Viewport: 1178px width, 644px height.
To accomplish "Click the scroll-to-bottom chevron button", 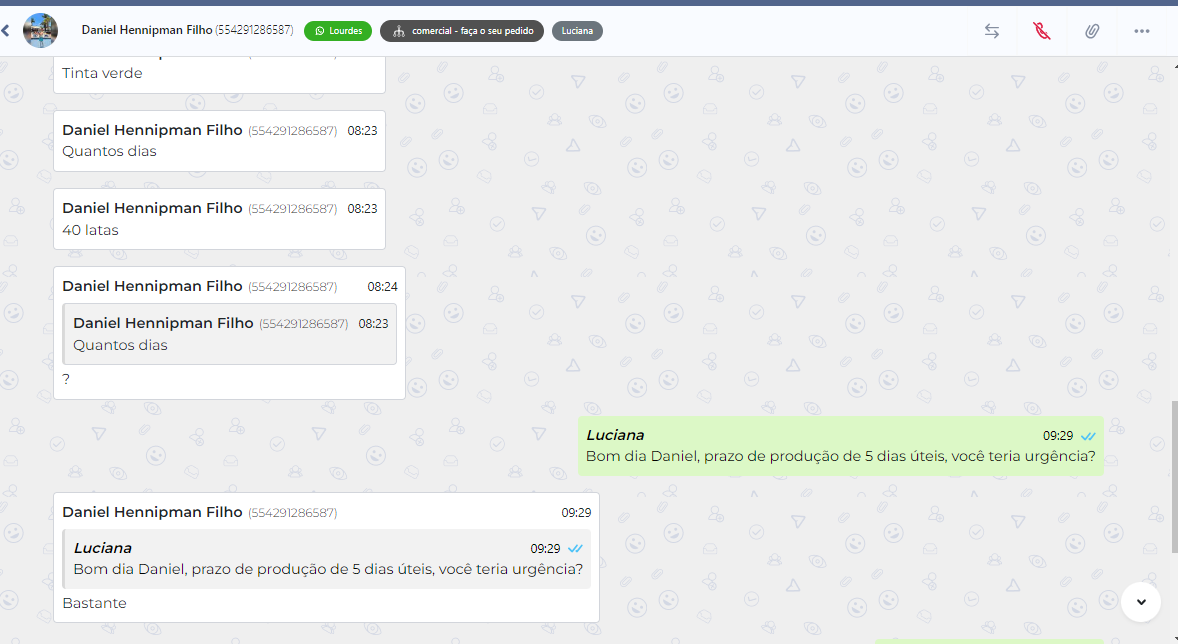I will (x=1141, y=601).
